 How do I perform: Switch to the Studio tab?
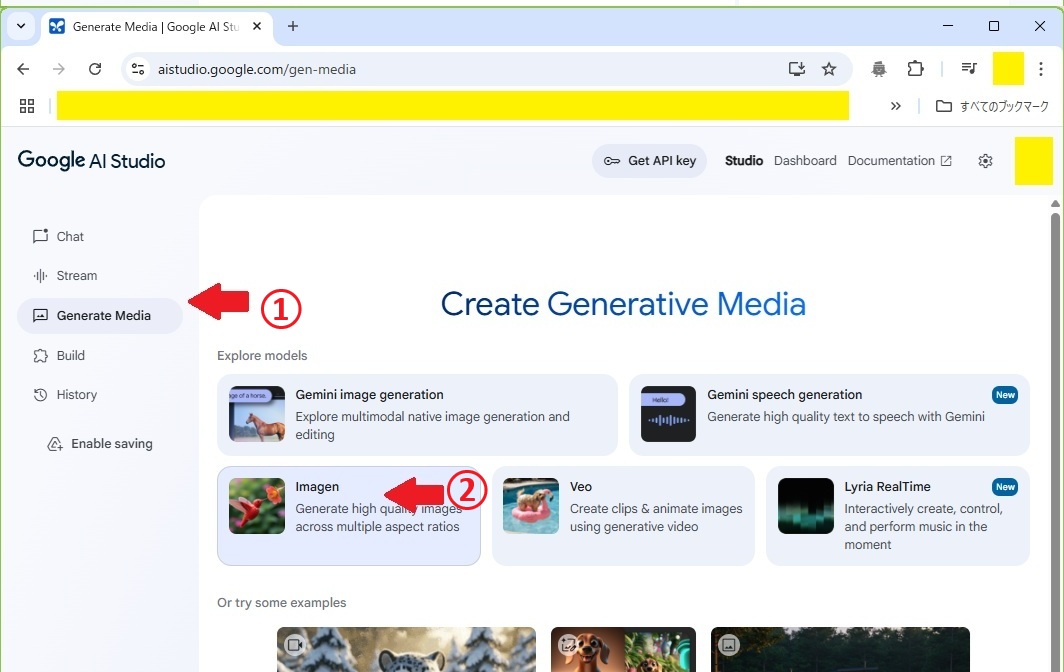coord(744,161)
